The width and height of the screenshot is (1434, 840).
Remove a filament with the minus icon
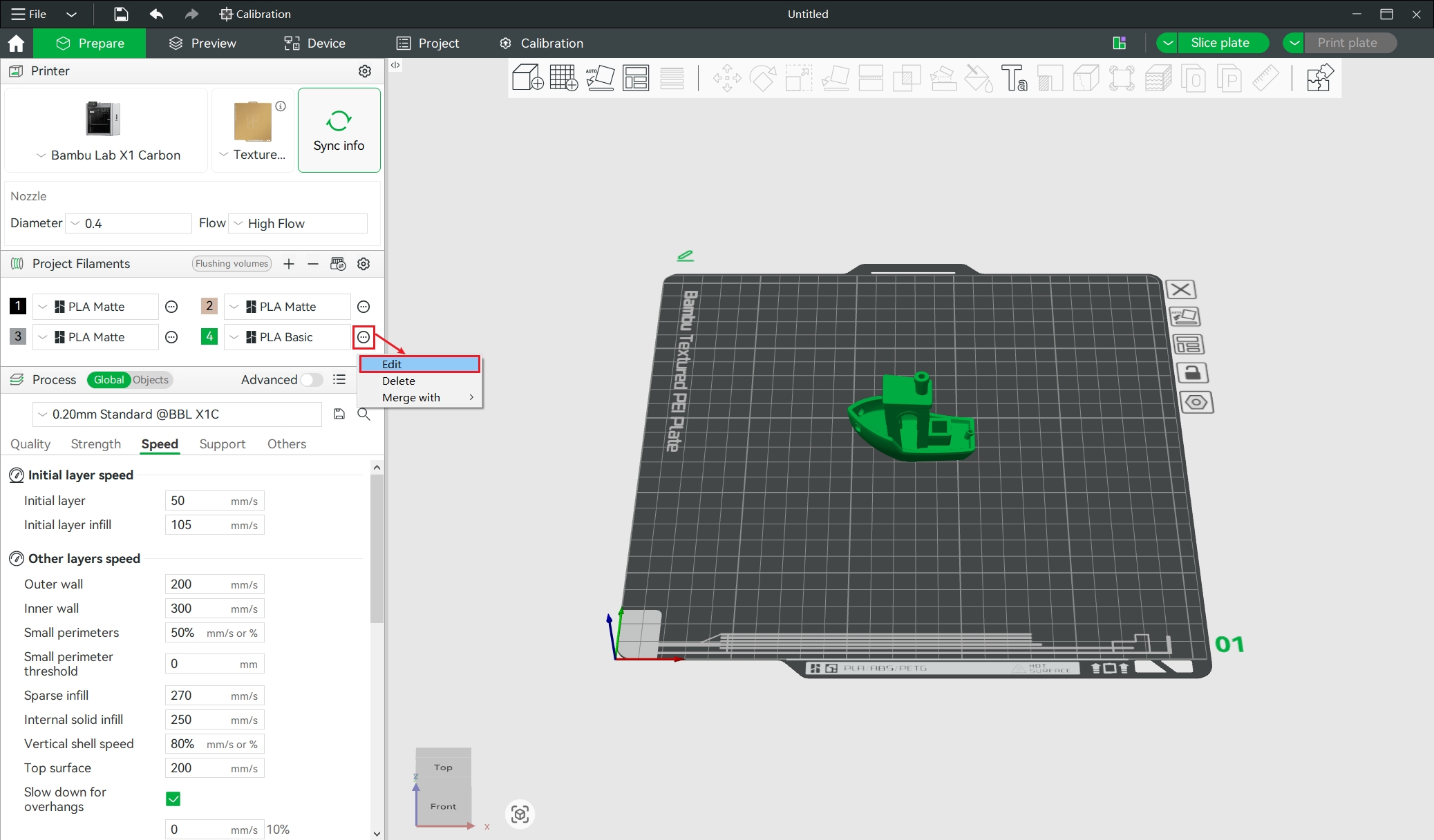click(x=313, y=264)
